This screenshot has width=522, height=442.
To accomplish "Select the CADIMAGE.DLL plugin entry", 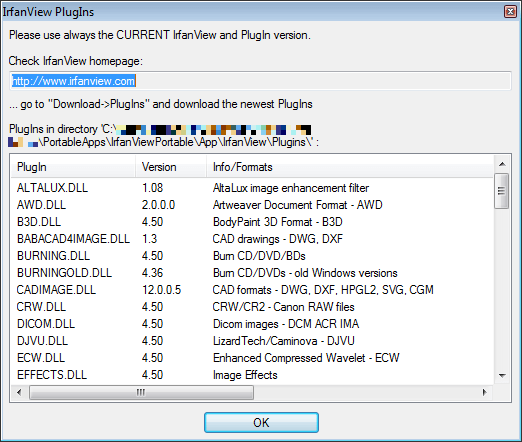I will coord(56,290).
